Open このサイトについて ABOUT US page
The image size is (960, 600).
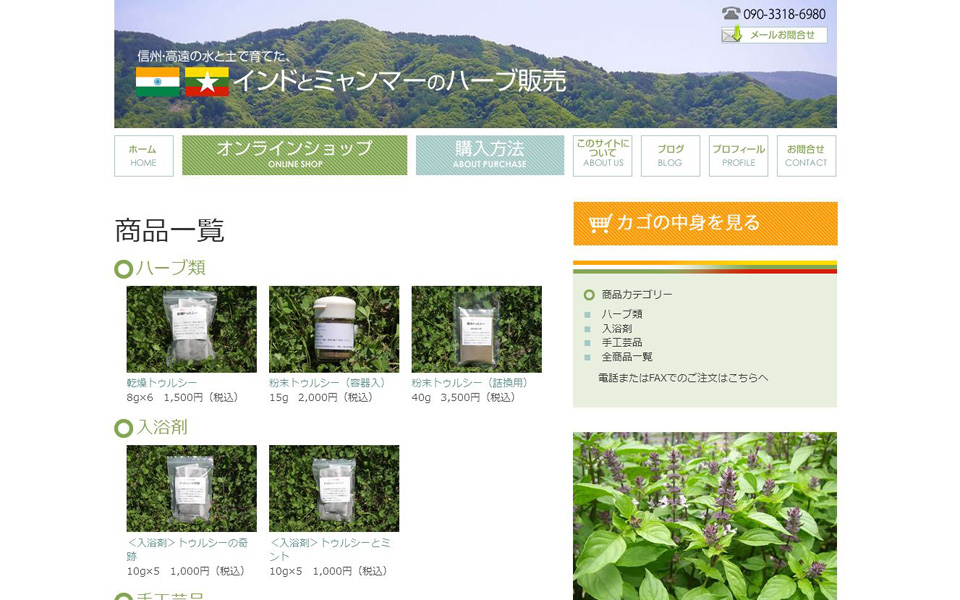pyautogui.click(x=603, y=156)
